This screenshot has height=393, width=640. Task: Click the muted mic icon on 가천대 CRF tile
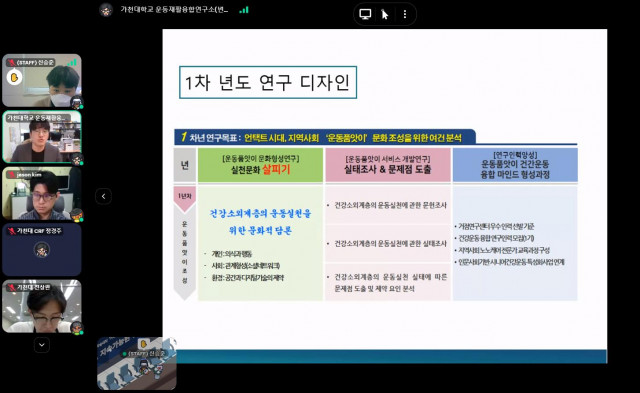[11, 231]
